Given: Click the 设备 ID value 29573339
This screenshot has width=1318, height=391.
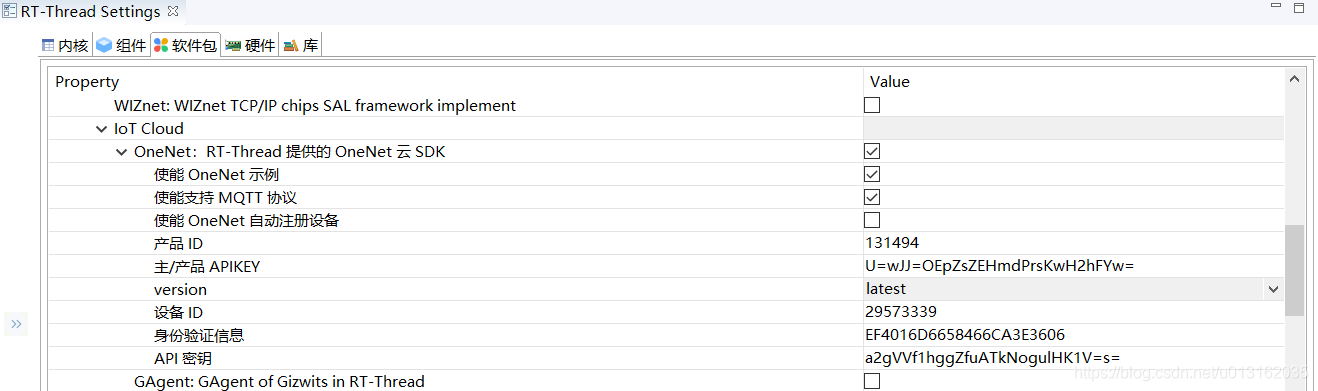Looking at the screenshot, I should (901, 312).
